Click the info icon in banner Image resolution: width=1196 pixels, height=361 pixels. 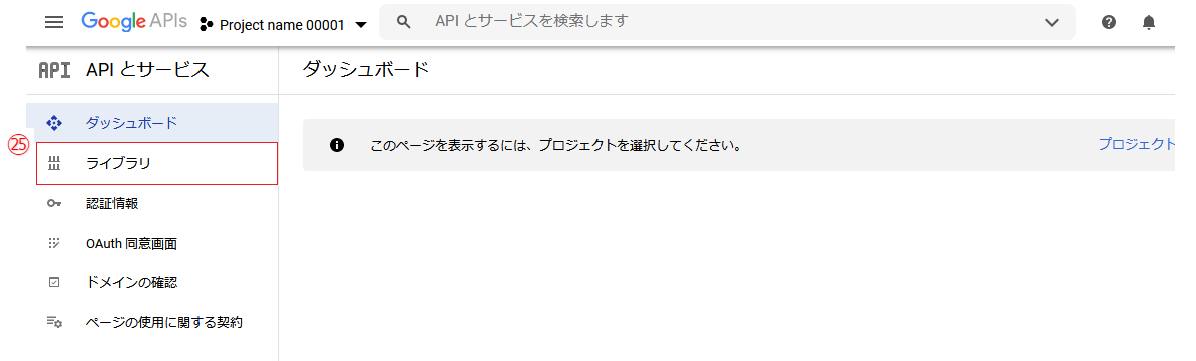pyautogui.click(x=336, y=145)
